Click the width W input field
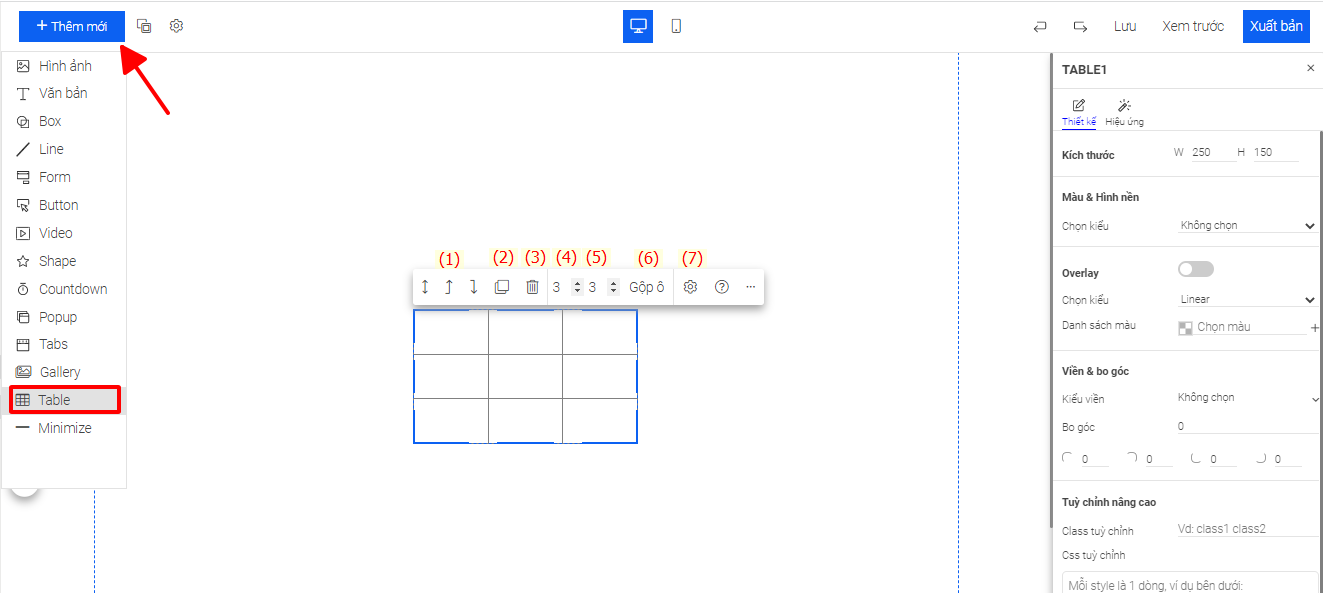 [1212, 153]
